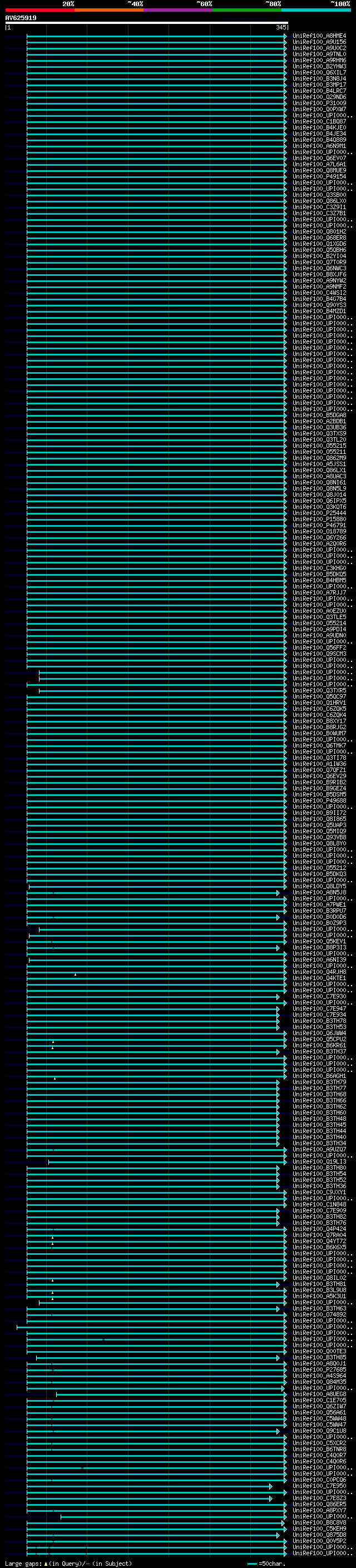Select hit UniRef100_Q56A61
The image size is (356, 1568).
pos(319,1412)
